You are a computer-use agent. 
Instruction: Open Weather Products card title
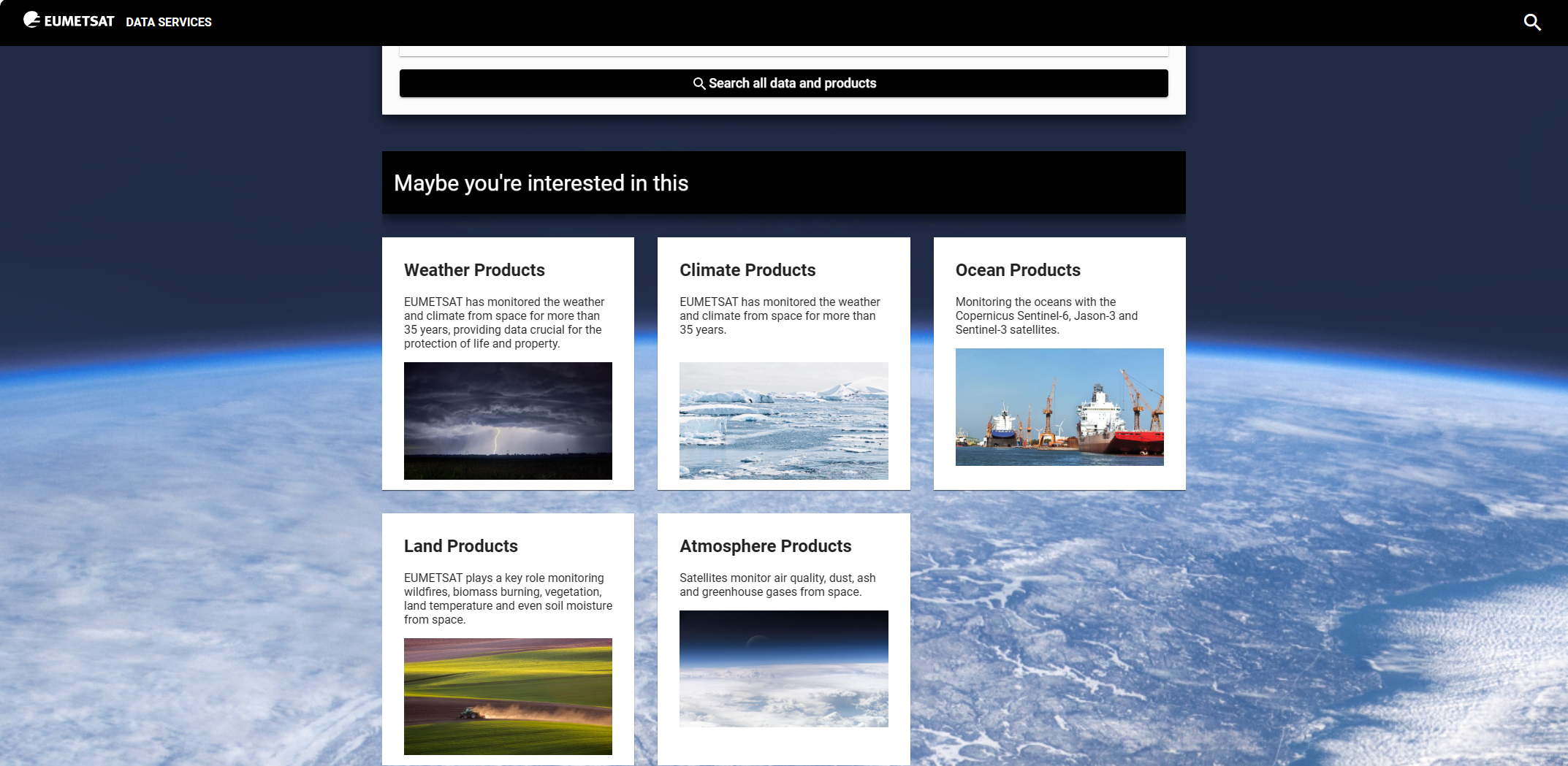point(474,270)
